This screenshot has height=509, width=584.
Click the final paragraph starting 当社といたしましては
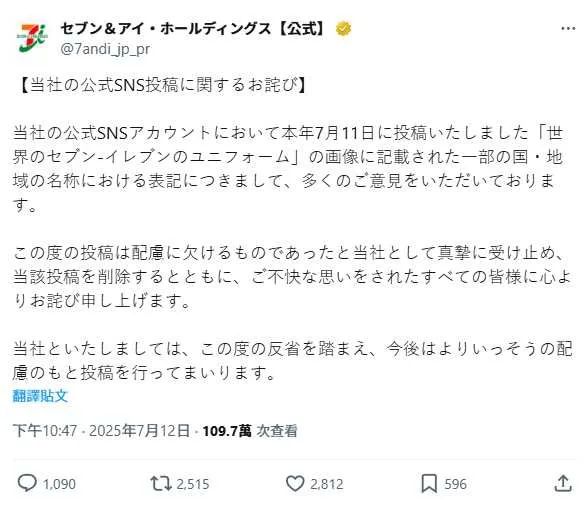(x=292, y=360)
